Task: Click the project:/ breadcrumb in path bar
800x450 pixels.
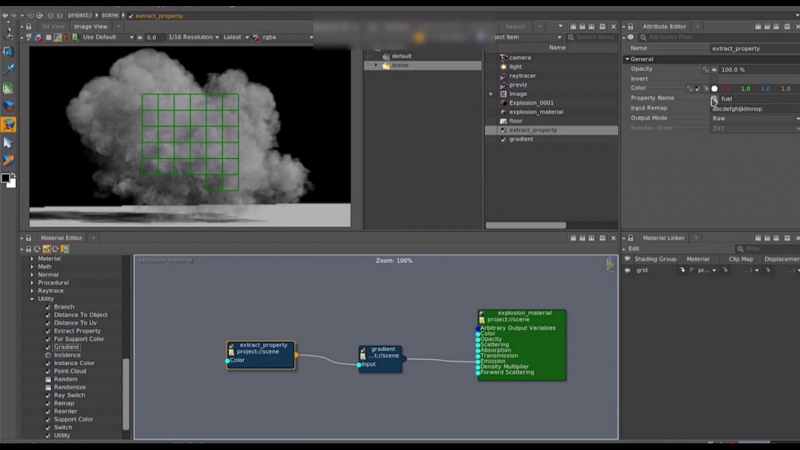Action: pyautogui.click(x=80, y=15)
